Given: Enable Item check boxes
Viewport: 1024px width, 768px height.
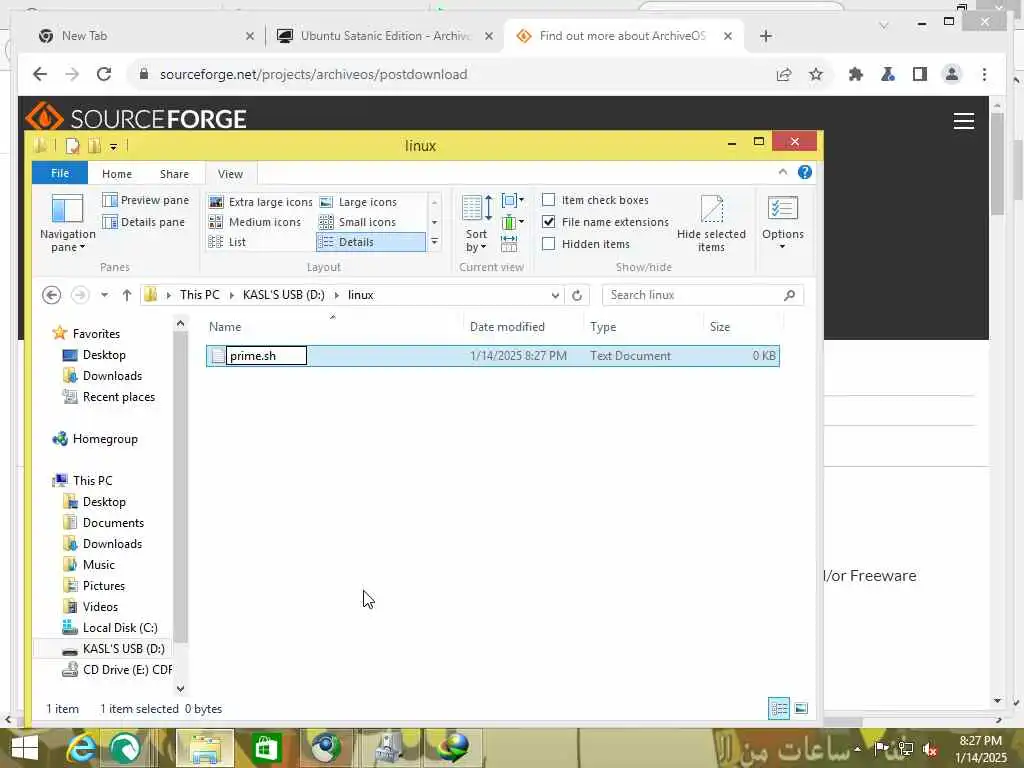Looking at the screenshot, I should click(549, 200).
